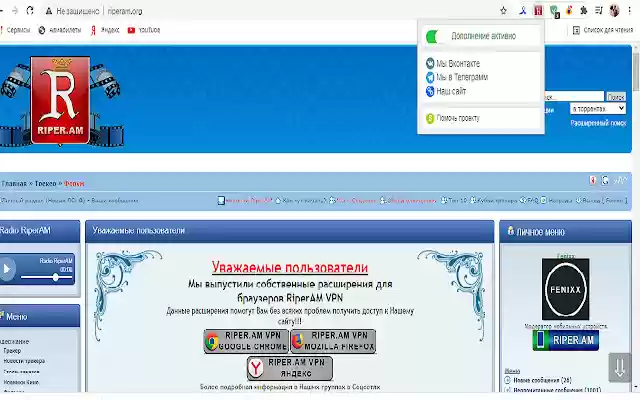Open the 'Расширенный поиск' link

(x=598, y=123)
